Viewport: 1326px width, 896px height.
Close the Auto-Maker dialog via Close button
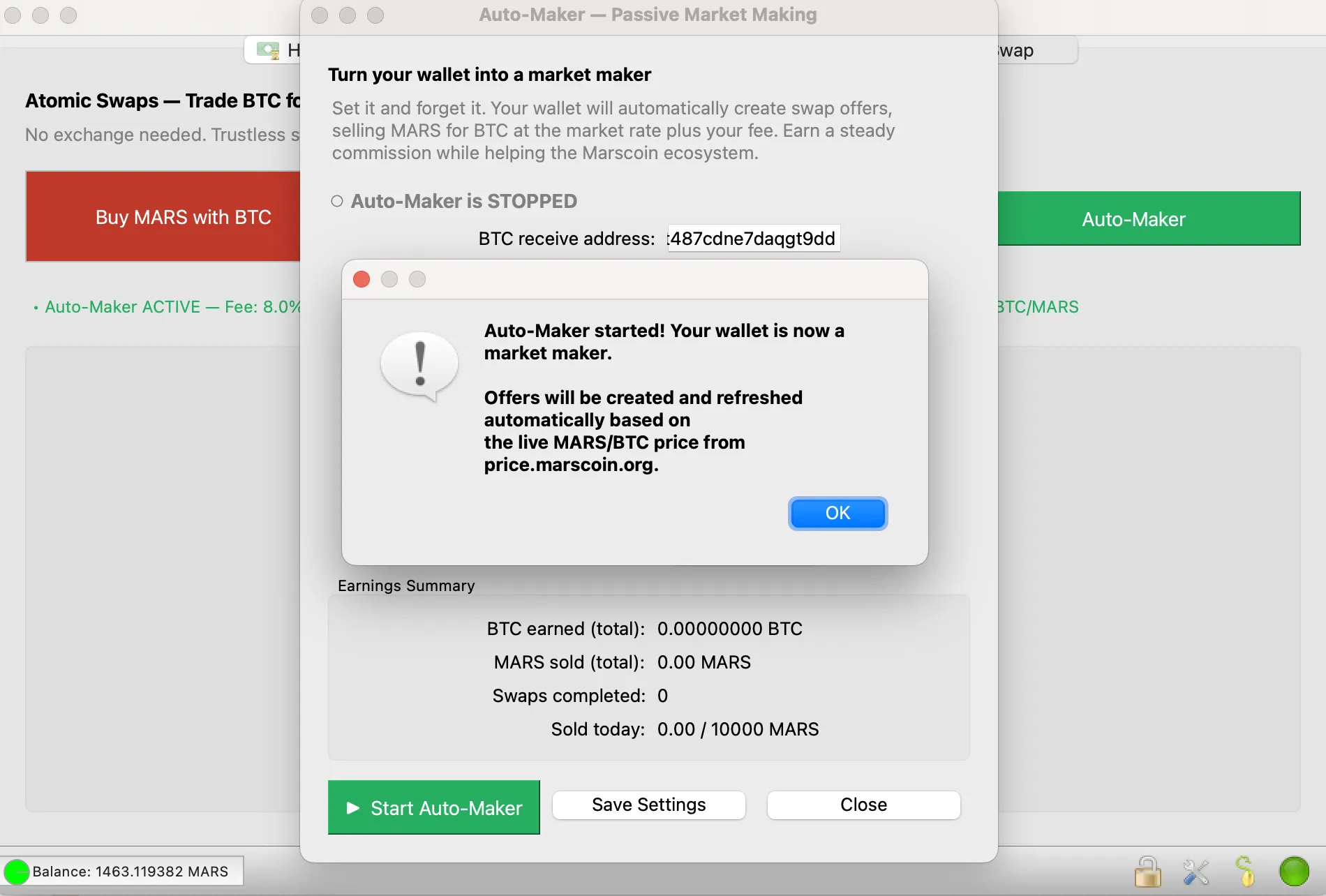863,805
